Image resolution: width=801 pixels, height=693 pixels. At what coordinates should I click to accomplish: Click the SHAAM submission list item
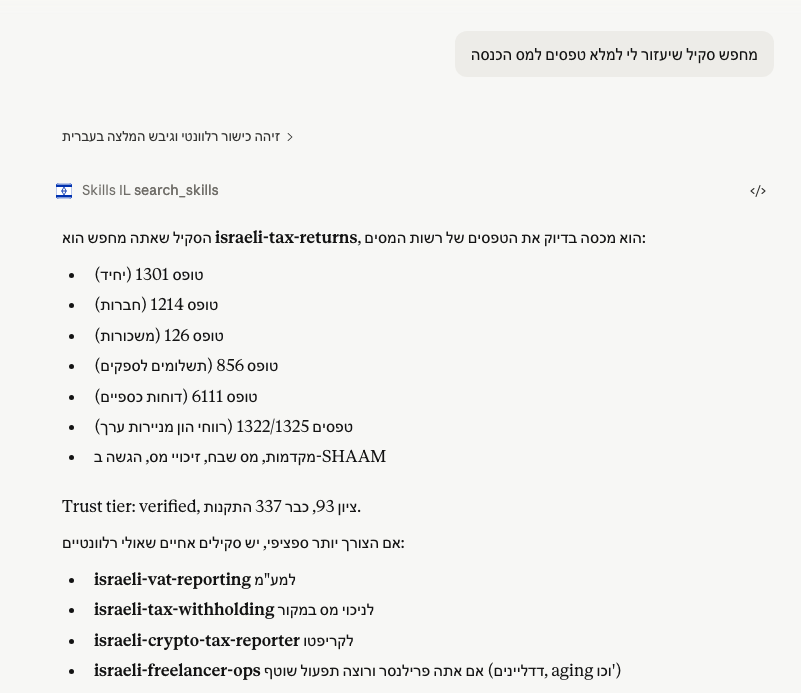240,457
